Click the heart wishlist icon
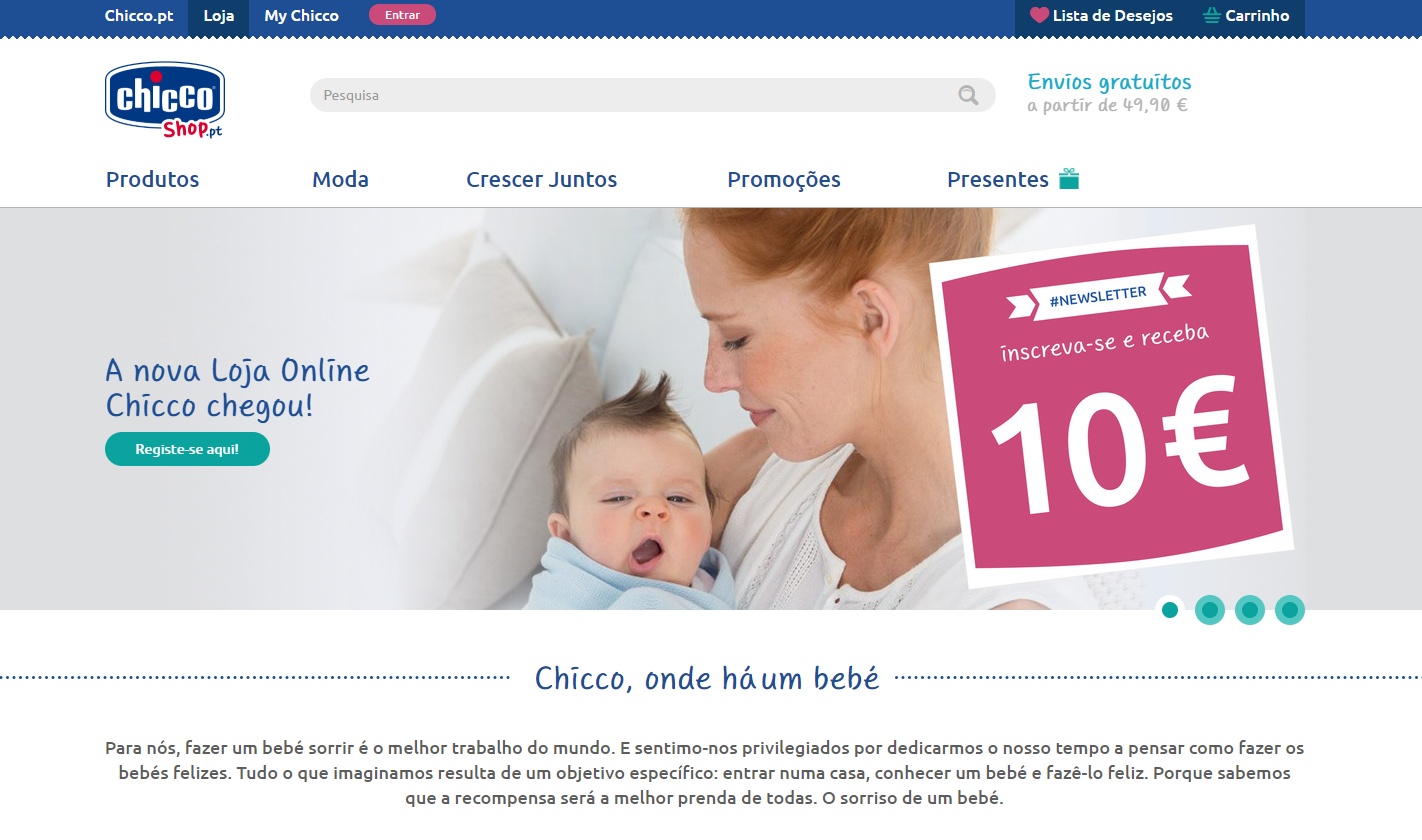Viewport: 1422px width, 840px height. [x=1039, y=16]
